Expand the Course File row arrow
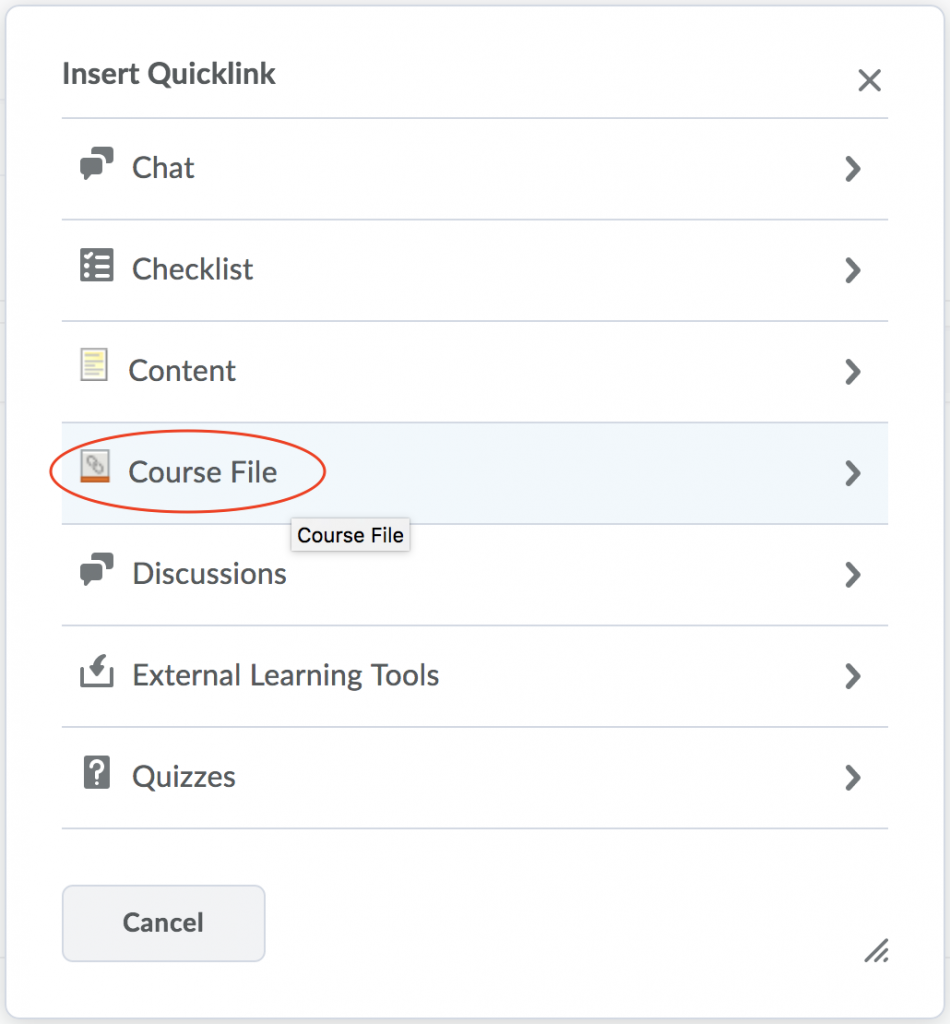Image resolution: width=950 pixels, height=1024 pixels. tap(853, 474)
